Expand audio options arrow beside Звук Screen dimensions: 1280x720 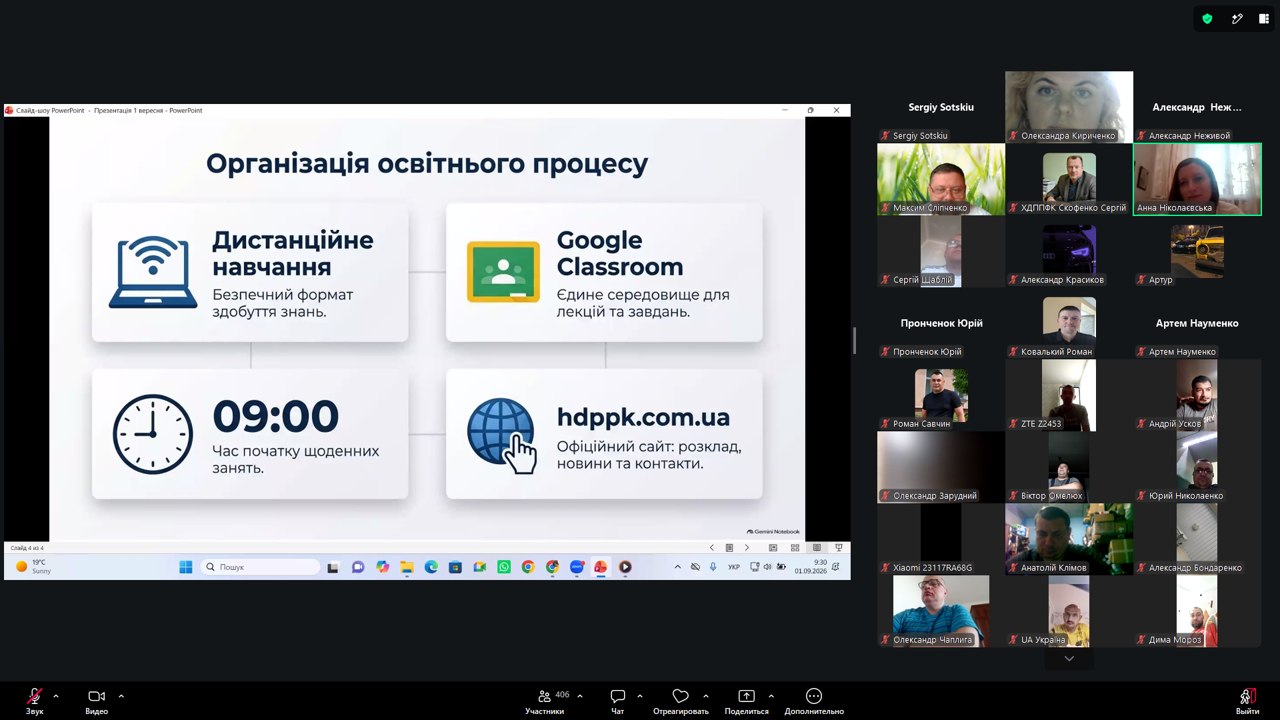(55, 696)
